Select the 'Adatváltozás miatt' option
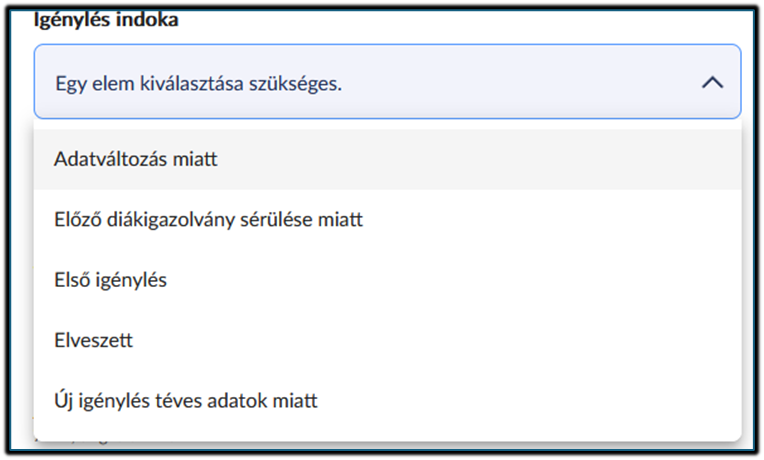 coord(137,159)
